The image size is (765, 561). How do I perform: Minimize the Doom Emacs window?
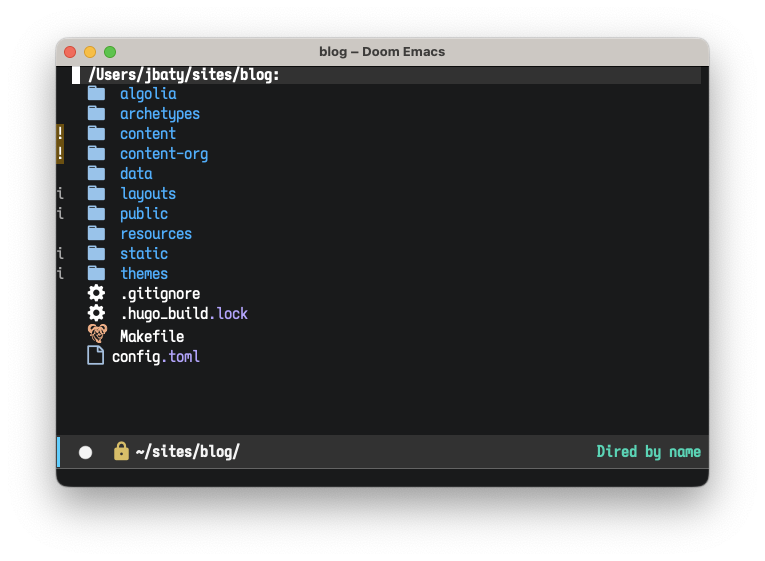click(x=90, y=52)
